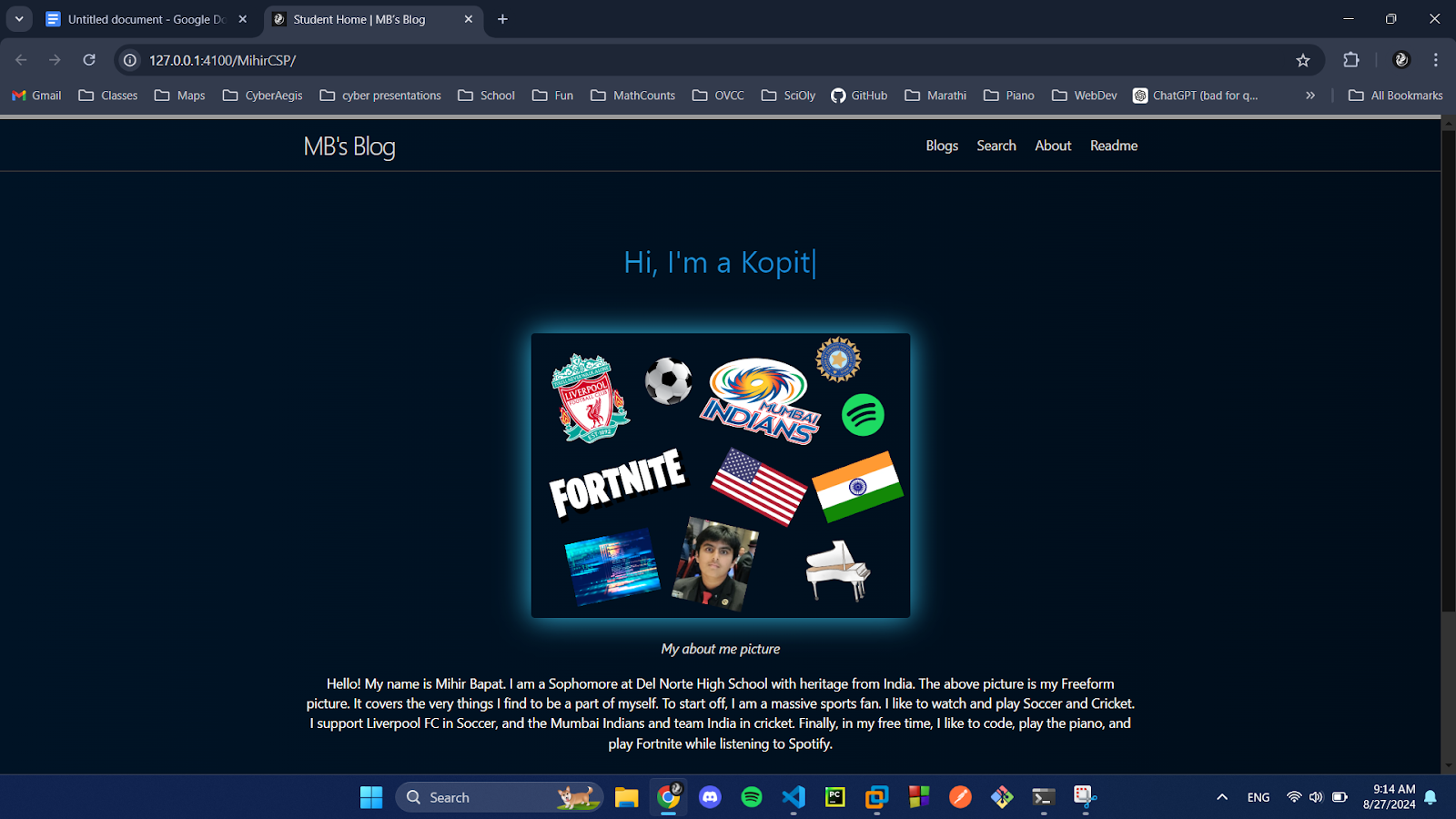Image resolution: width=1456 pixels, height=819 pixels.
Task: Open Visual Studio Code from the taskbar
Action: (x=794, y=797)
